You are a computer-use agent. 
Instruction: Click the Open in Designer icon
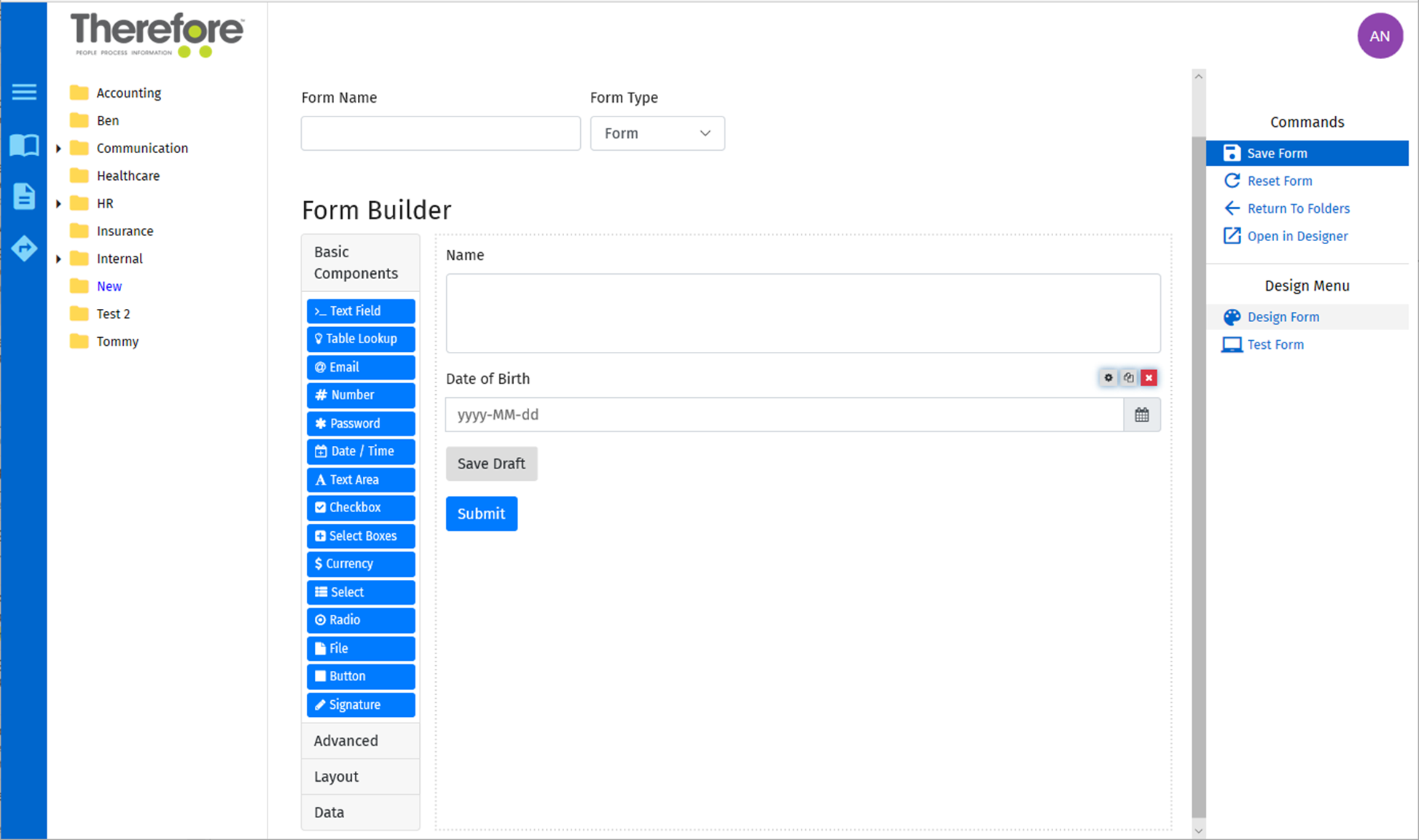[x=1230, y=236]
